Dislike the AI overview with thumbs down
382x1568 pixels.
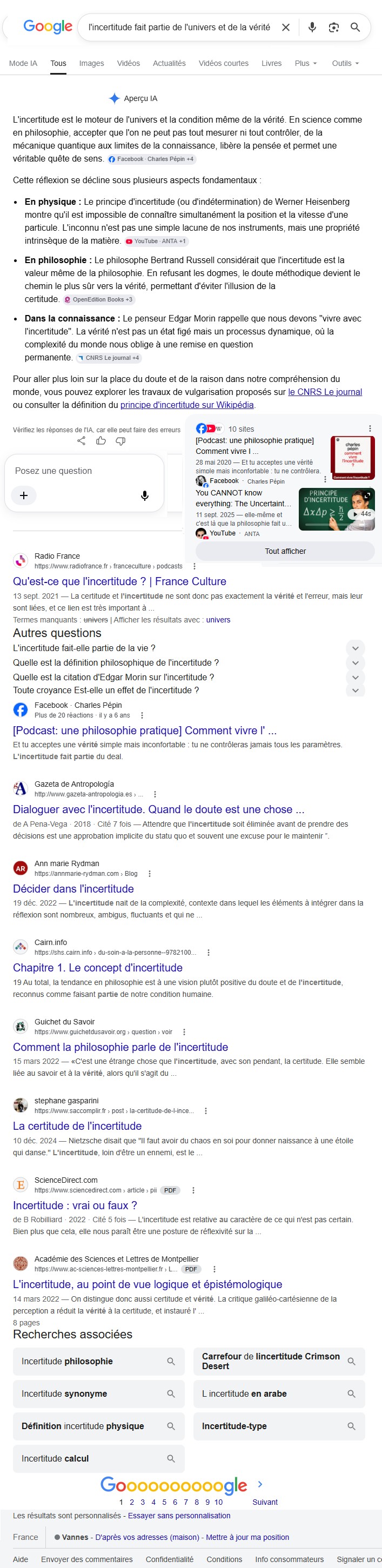[120, 441]
